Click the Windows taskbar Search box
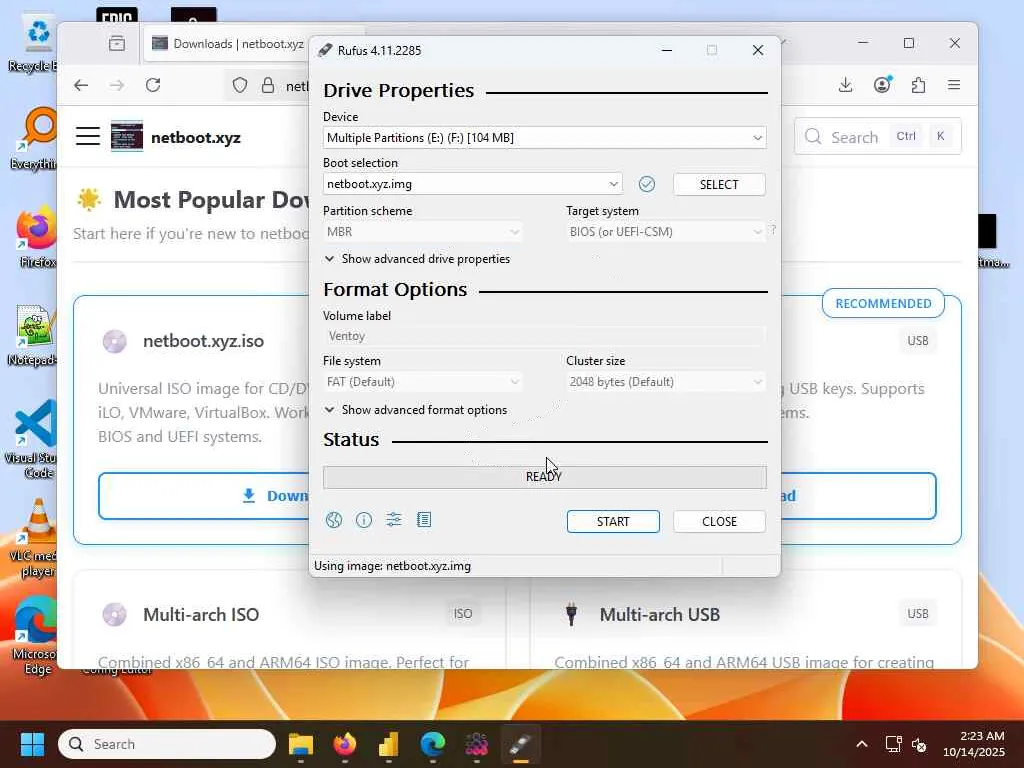The image size is (1024, 768). coord(167,744)
